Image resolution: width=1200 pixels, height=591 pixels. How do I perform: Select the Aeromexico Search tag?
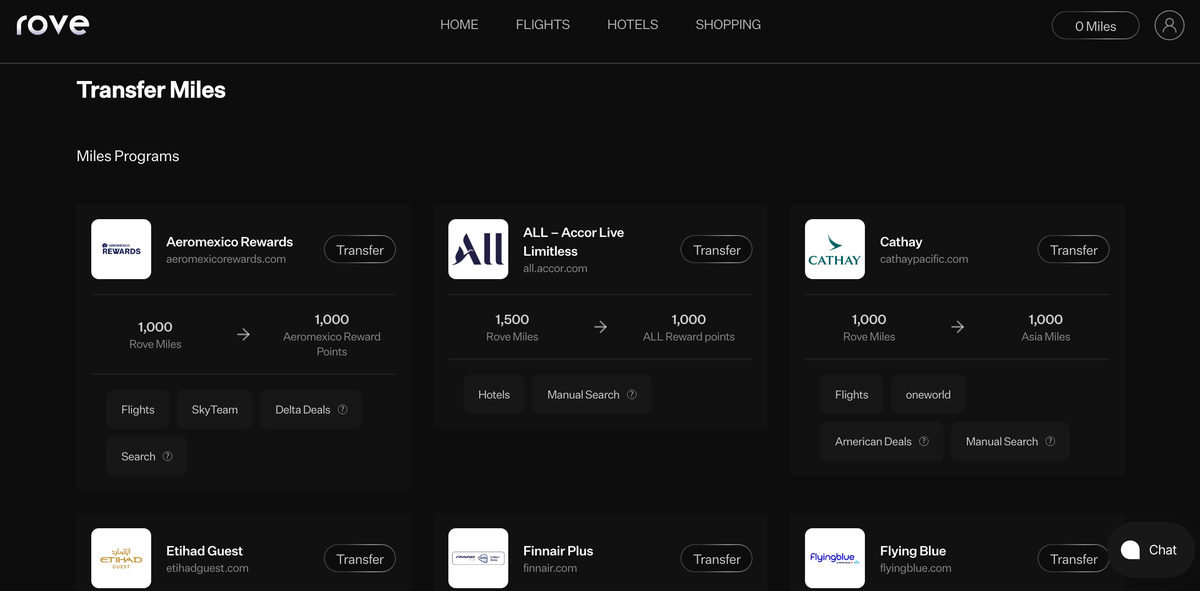pyautogui.click(x=146, y=456)
